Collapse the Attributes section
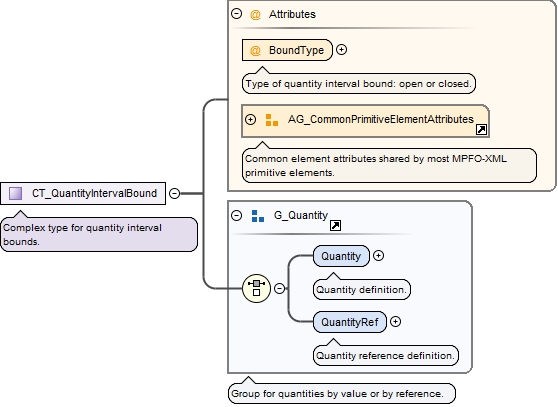 click(237, 14)
